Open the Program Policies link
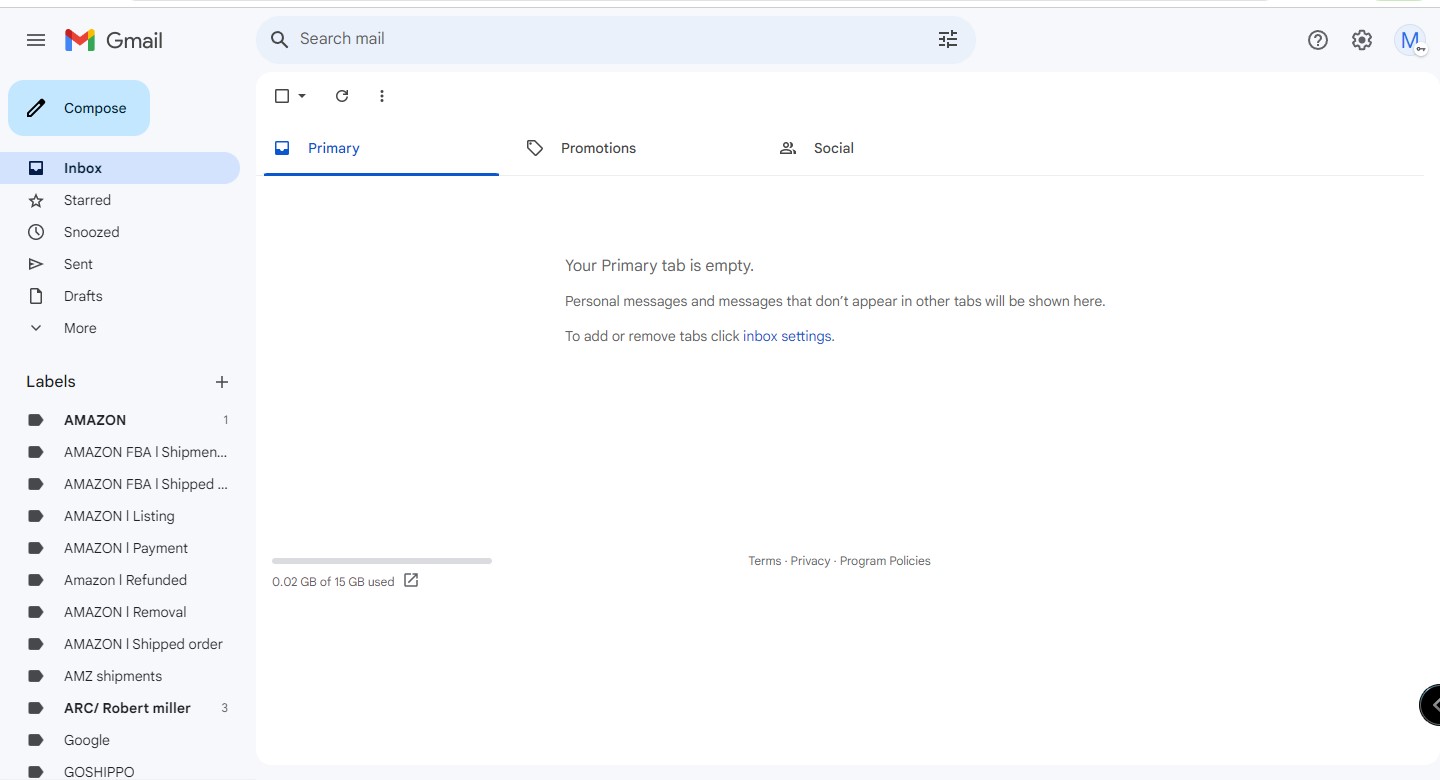Viewport: 1440px width, 780px height. 885,561
